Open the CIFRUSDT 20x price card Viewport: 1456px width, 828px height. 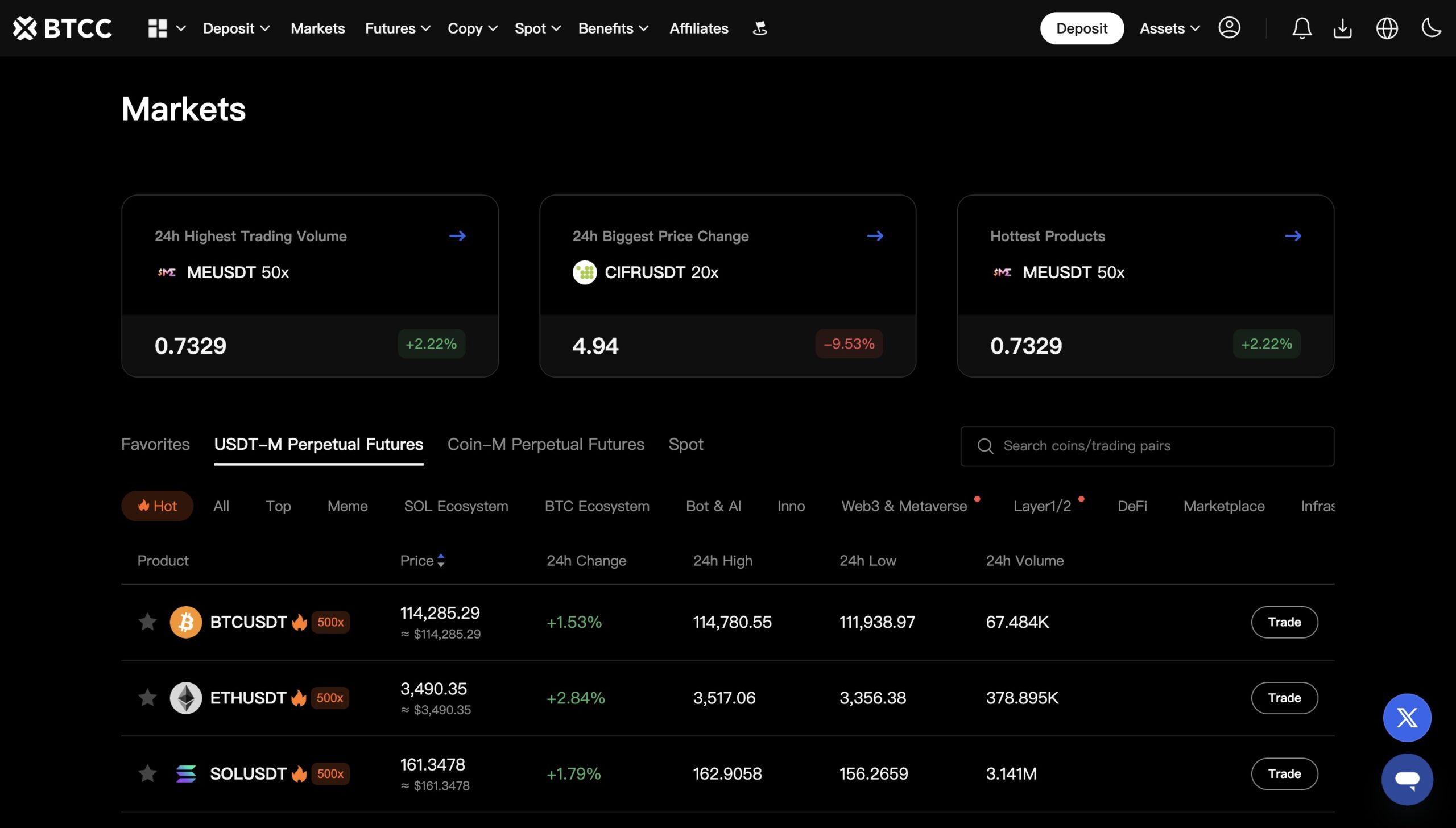point(727,286)
